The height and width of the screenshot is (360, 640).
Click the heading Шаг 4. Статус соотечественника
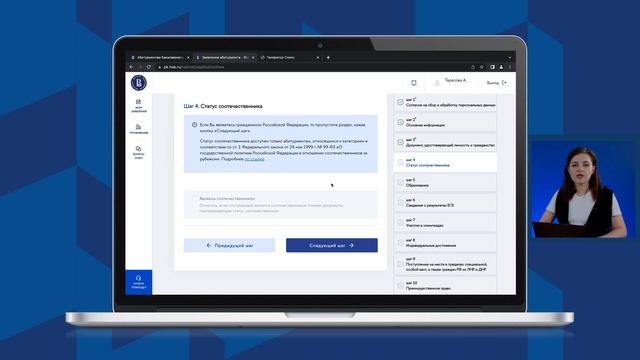pyautogui.click(x=223, y=106)
